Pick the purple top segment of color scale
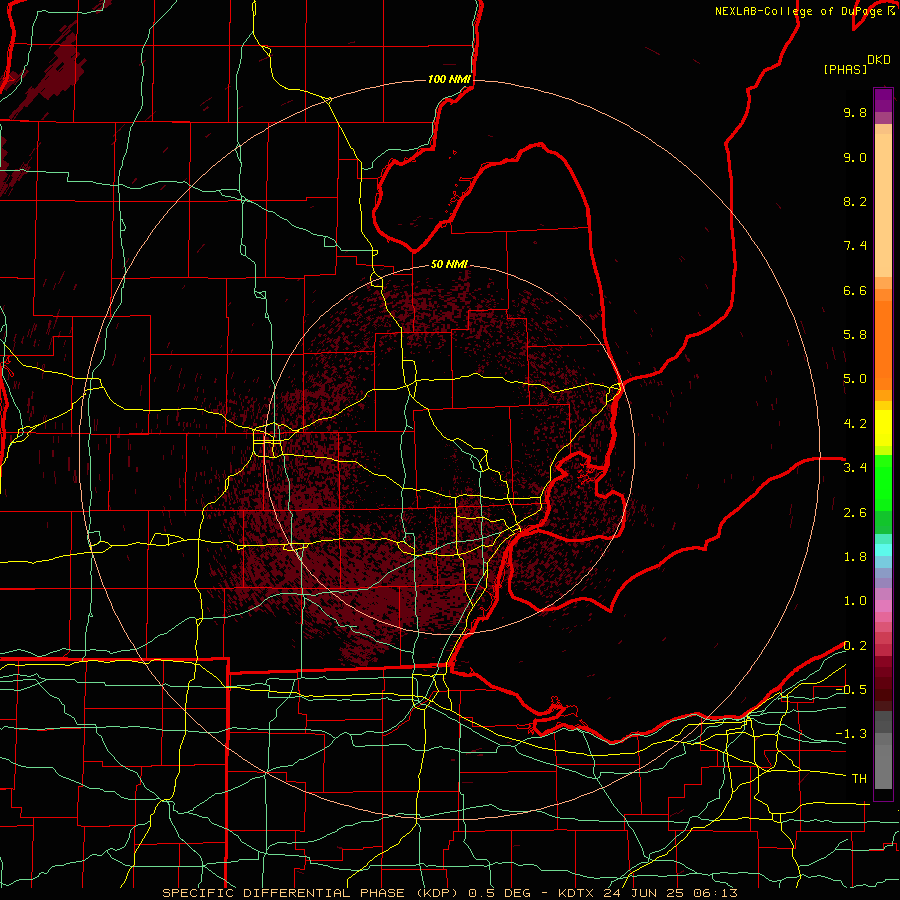The image size is (900, 900). click(x=883, y=100)
